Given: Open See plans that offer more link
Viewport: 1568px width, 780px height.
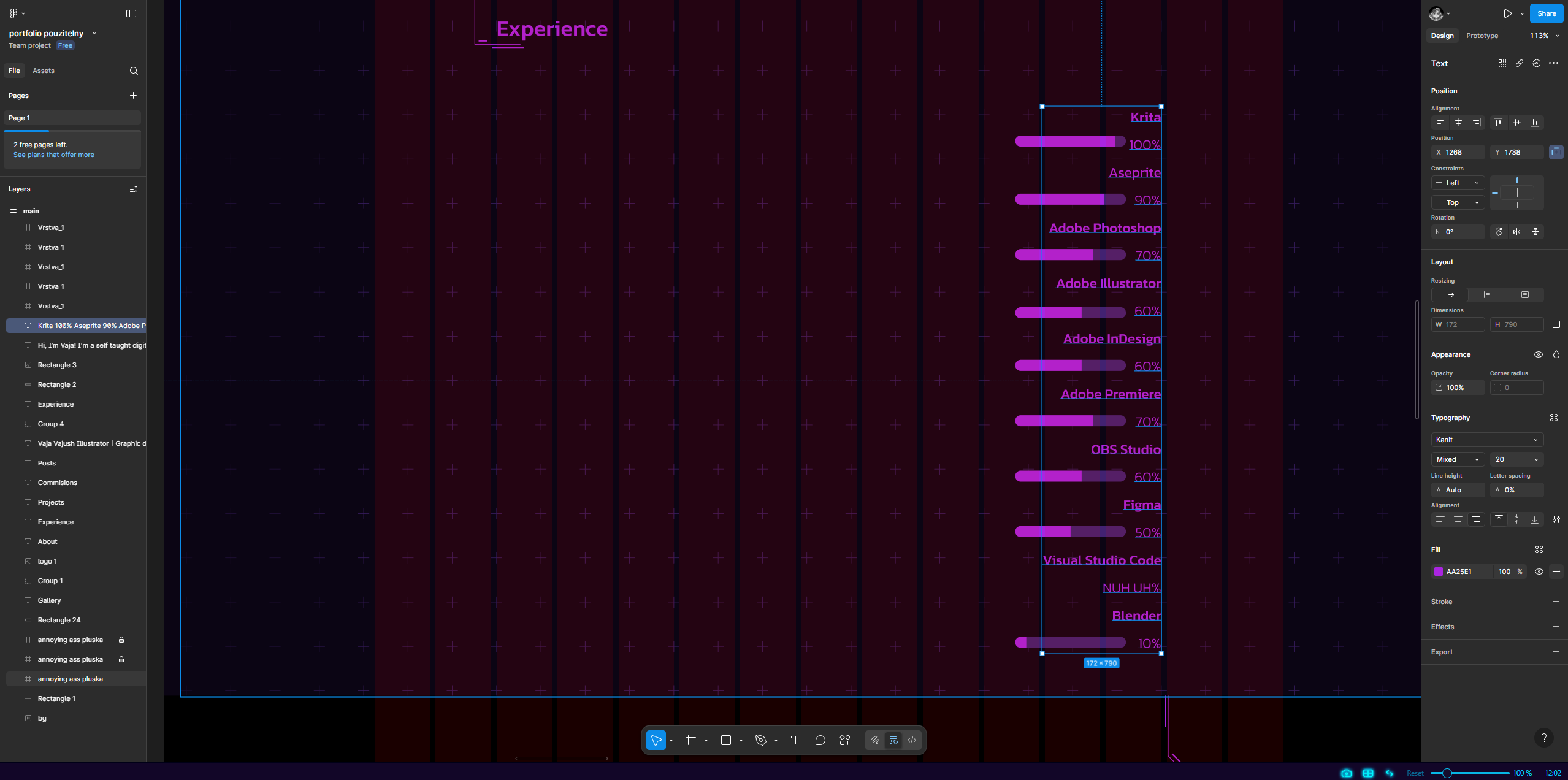Looking at the screenshot, I should click(x=54, y=155).
